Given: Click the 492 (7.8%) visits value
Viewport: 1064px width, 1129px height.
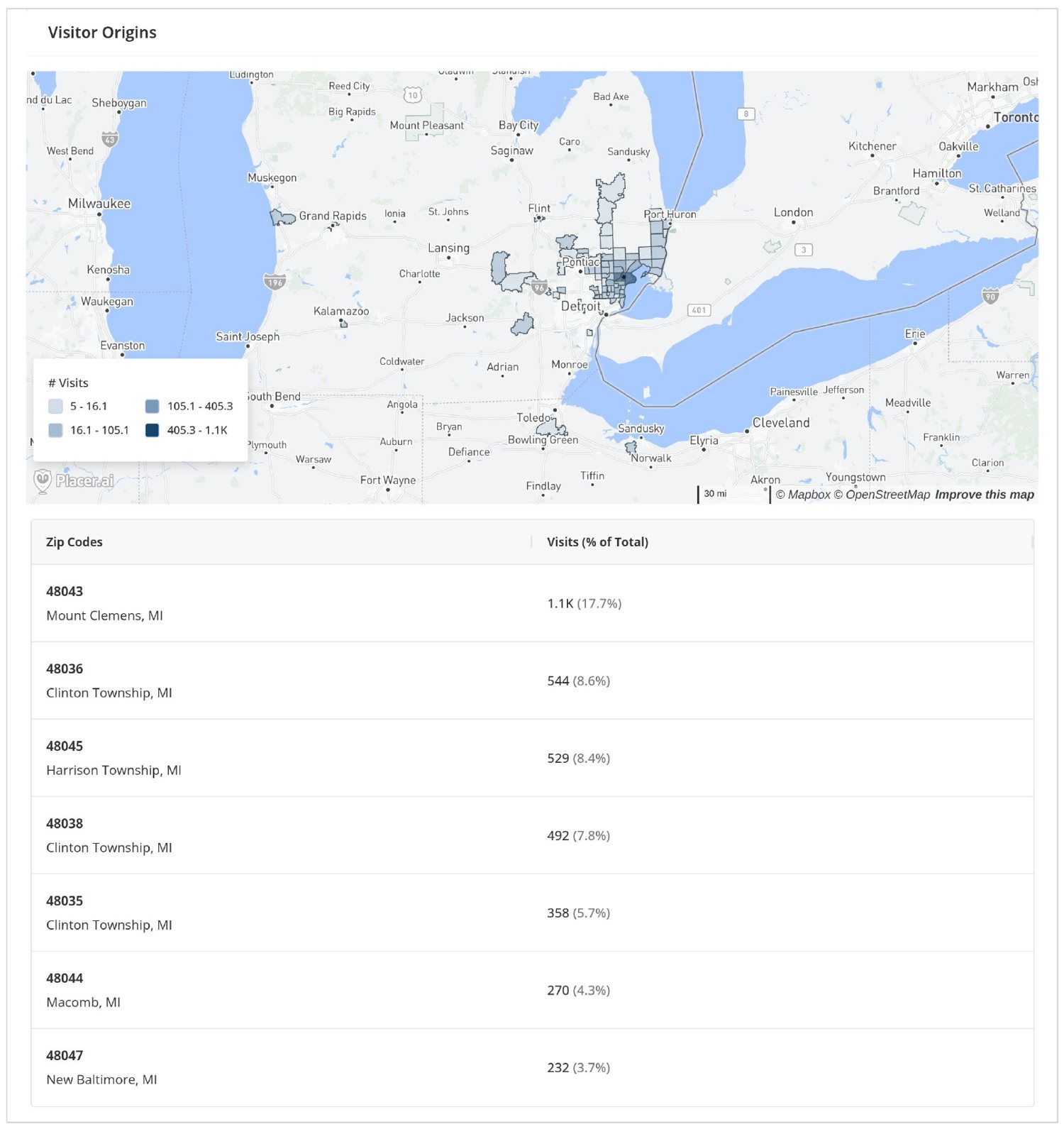Looking at the screenshot, I should [x=579, y=836].
